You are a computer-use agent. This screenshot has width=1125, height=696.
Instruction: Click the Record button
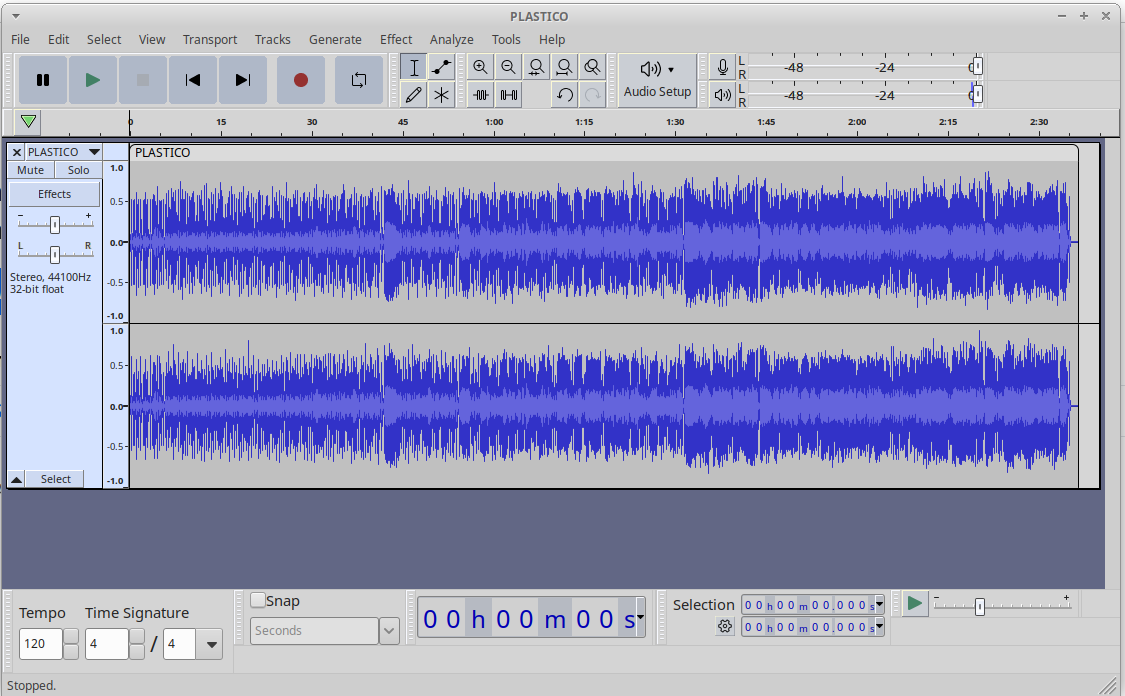(300, 80)
